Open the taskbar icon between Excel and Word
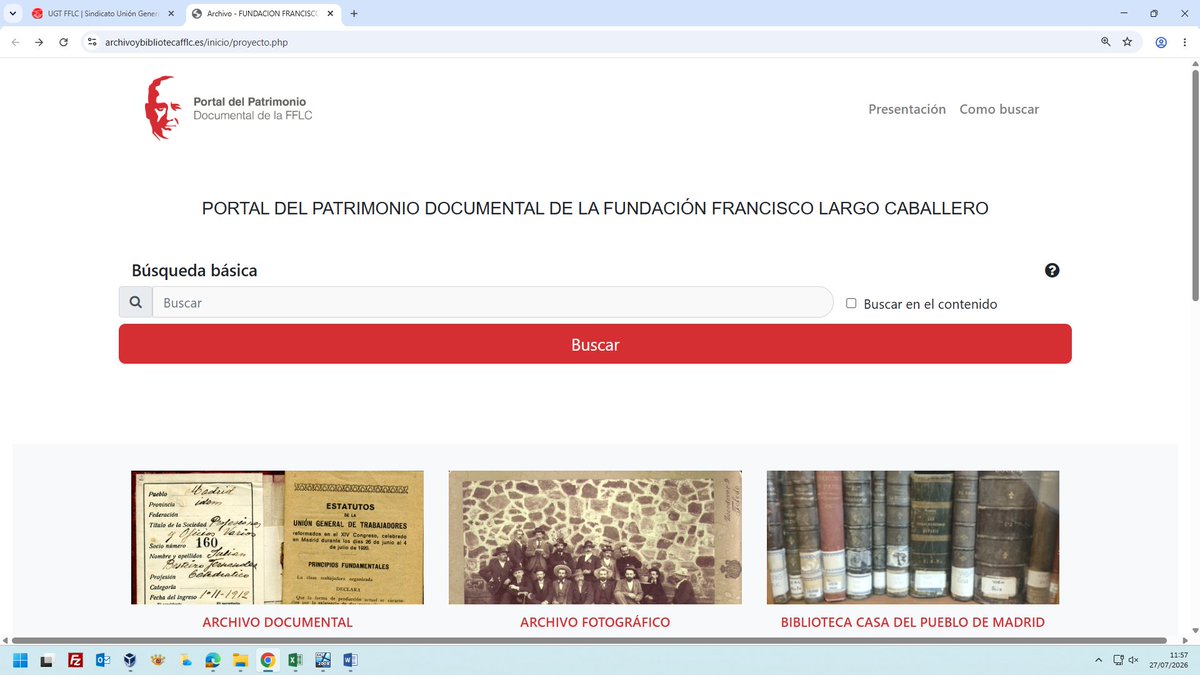1200x675 pixels. 322,660
